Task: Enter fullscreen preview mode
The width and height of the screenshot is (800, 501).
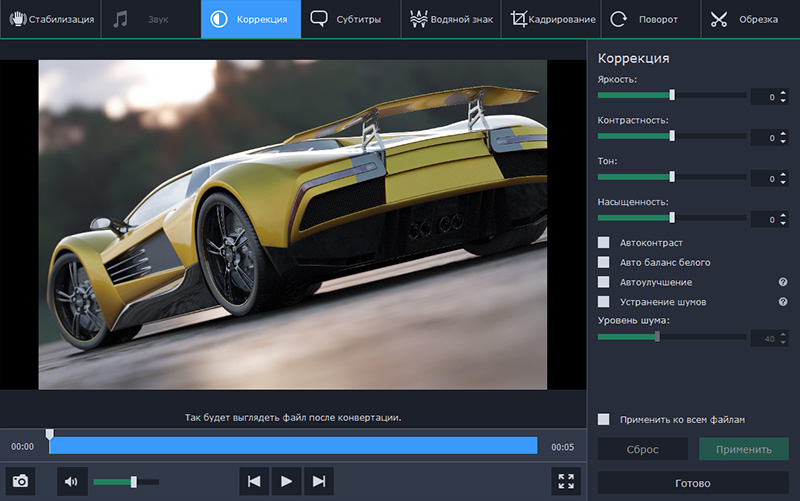Action: (x=566, y=482)
